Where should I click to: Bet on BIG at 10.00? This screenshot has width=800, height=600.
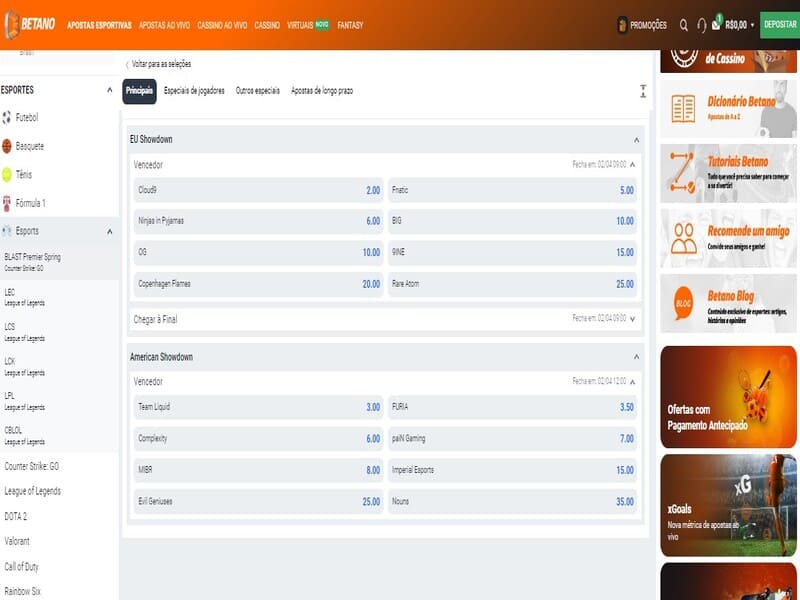(512, 221)
